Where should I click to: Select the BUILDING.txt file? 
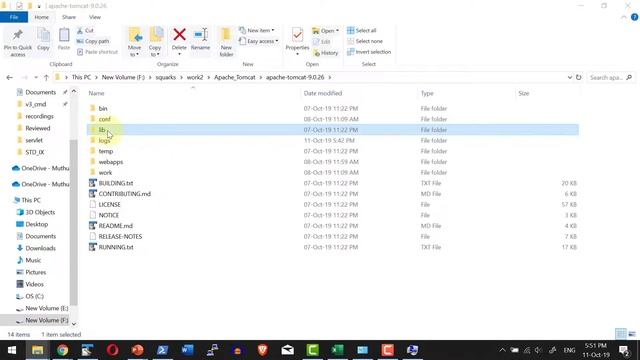click(116, 183)
